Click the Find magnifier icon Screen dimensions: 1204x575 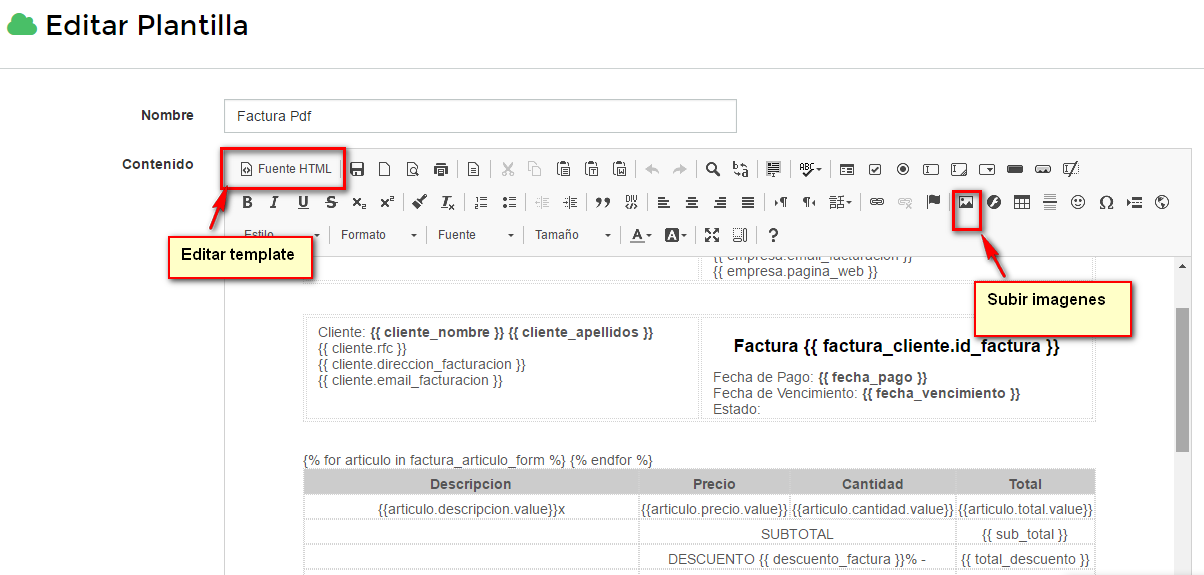tap(713, 169)
